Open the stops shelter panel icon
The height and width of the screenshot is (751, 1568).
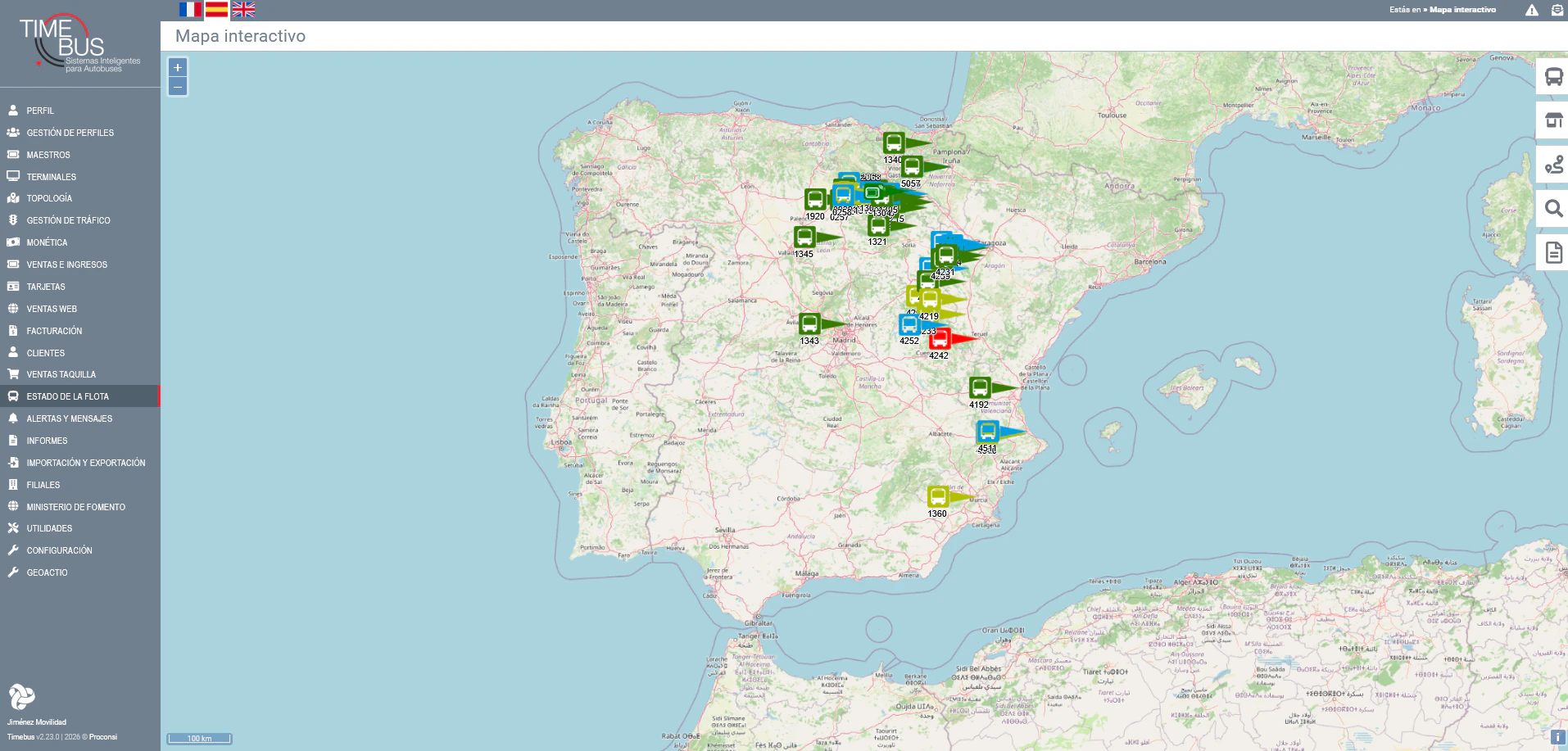[x=1553, y=121]
